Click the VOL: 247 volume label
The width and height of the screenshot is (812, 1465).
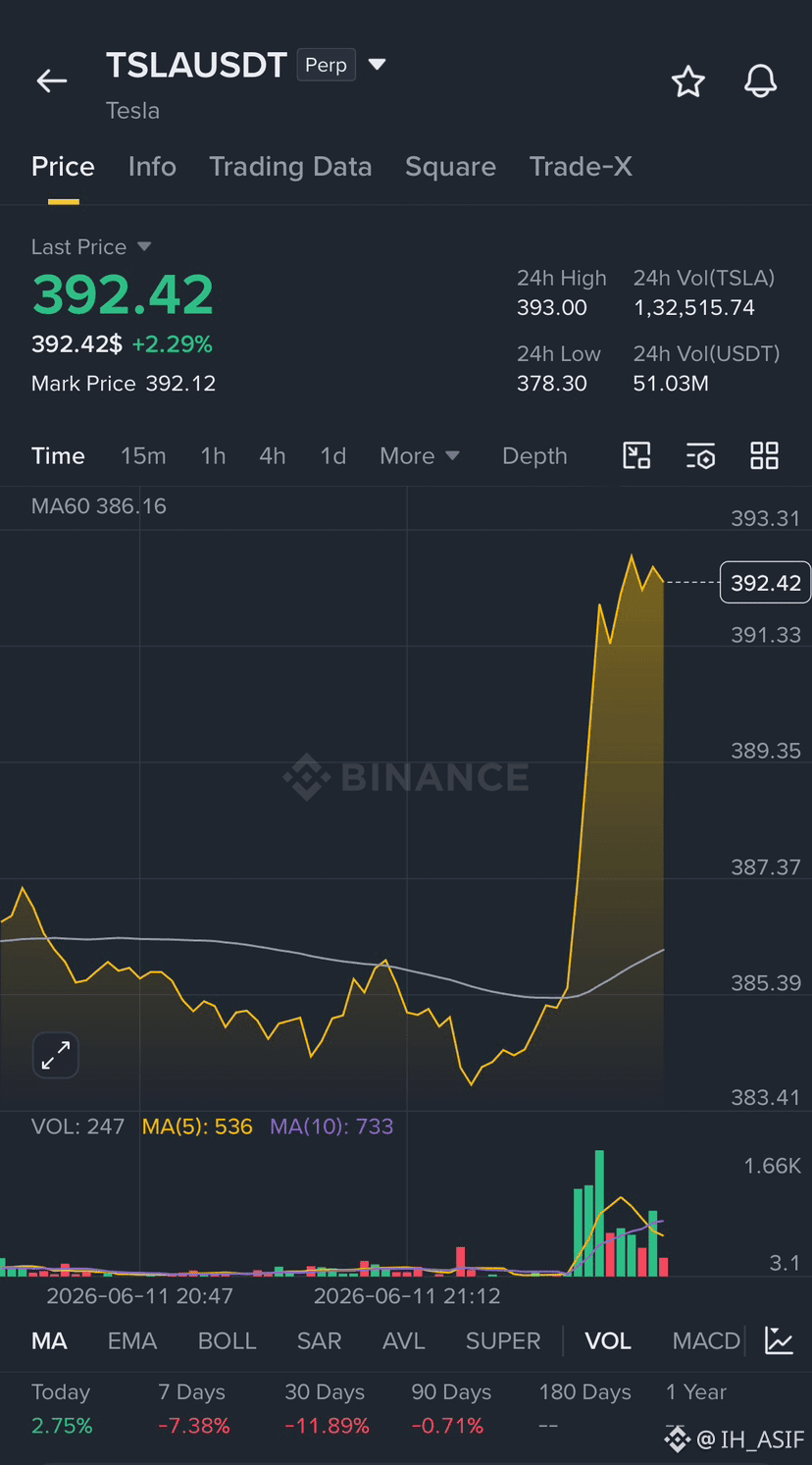pos(77,1126)
